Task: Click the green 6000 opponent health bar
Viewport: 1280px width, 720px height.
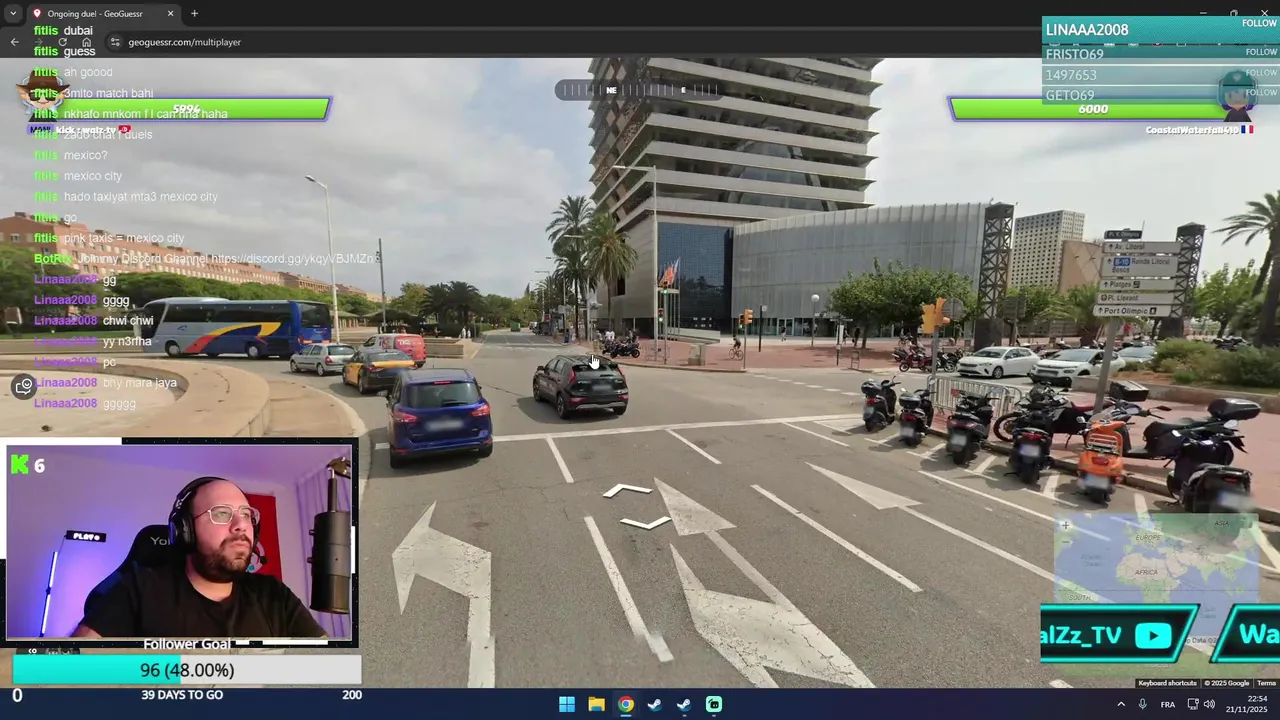Action: pyautogui.click(x=1093, y=109)
